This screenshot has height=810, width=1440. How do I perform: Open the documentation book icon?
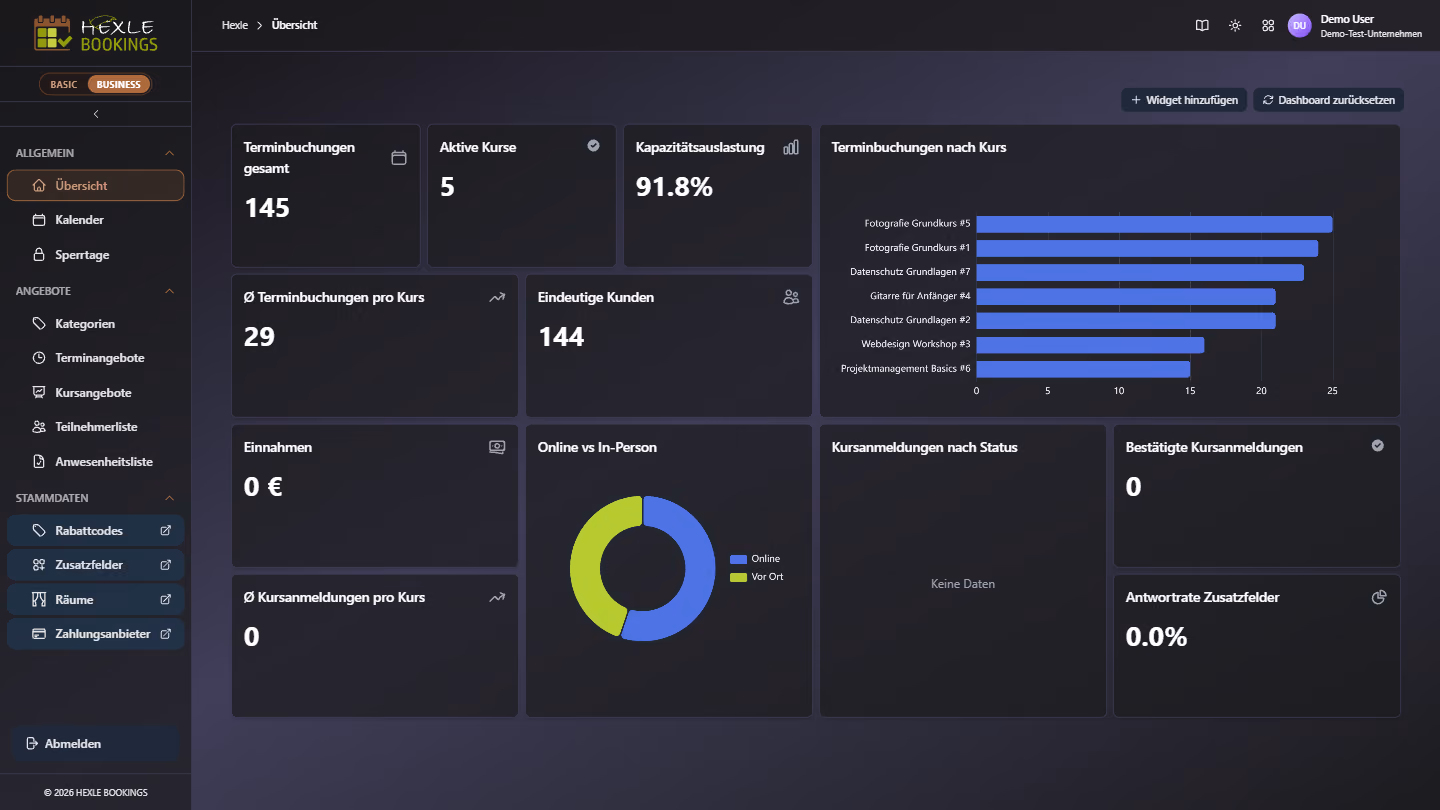1202,26
